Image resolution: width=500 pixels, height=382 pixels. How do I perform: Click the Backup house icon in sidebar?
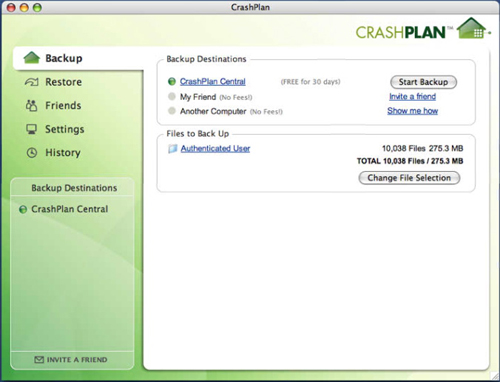tap(32, 58)
